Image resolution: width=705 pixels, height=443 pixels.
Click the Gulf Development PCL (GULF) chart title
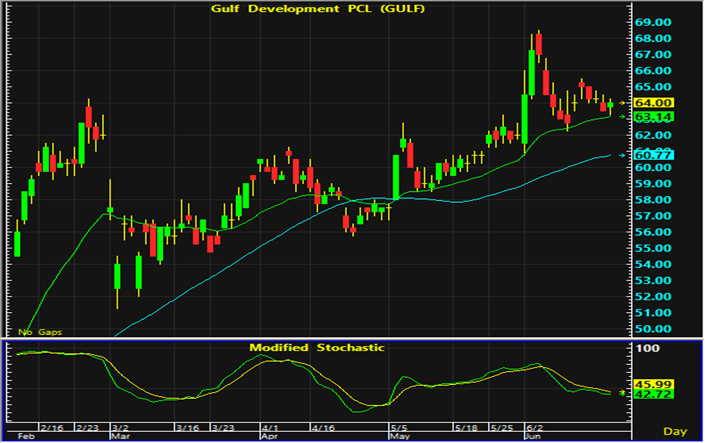(318, 9)
